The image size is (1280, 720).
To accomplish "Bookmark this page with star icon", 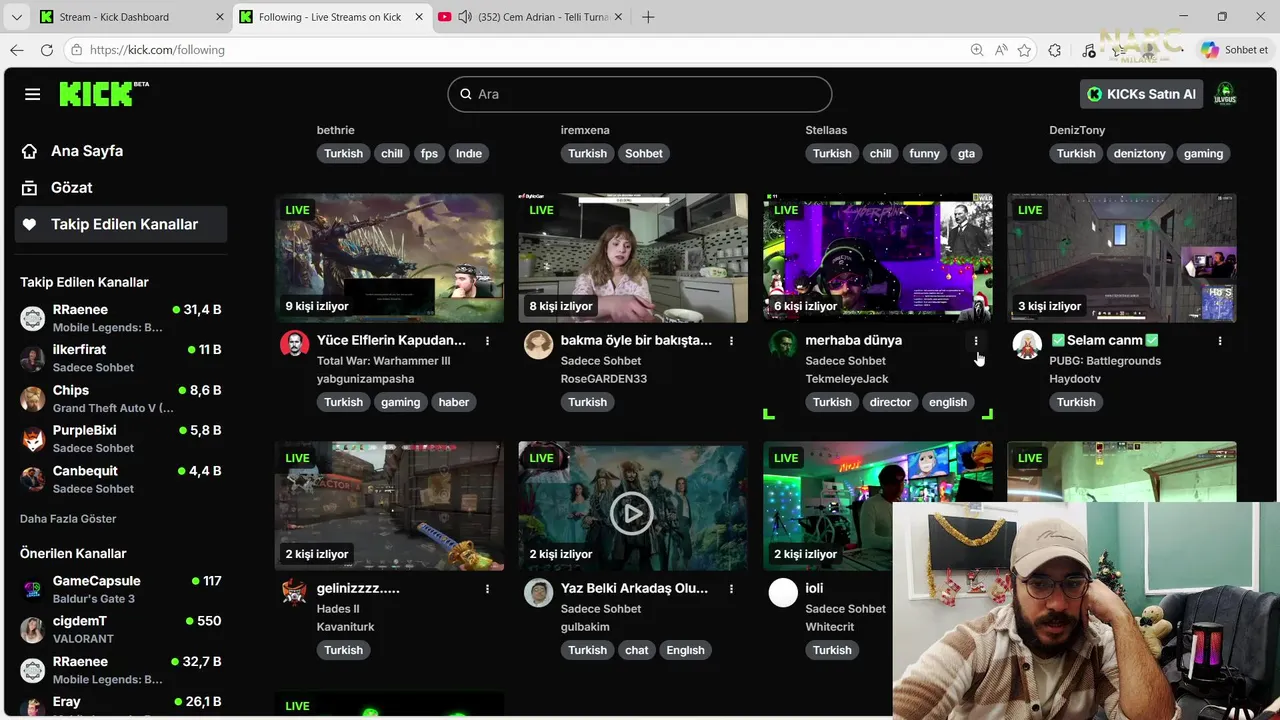I will coord(1024,50).
